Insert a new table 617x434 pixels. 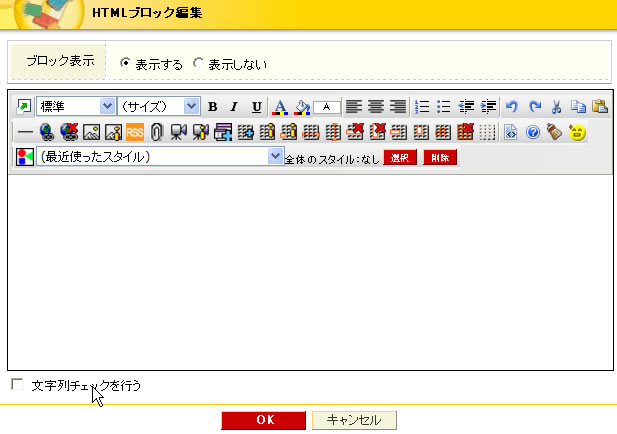tap(246, 133)
